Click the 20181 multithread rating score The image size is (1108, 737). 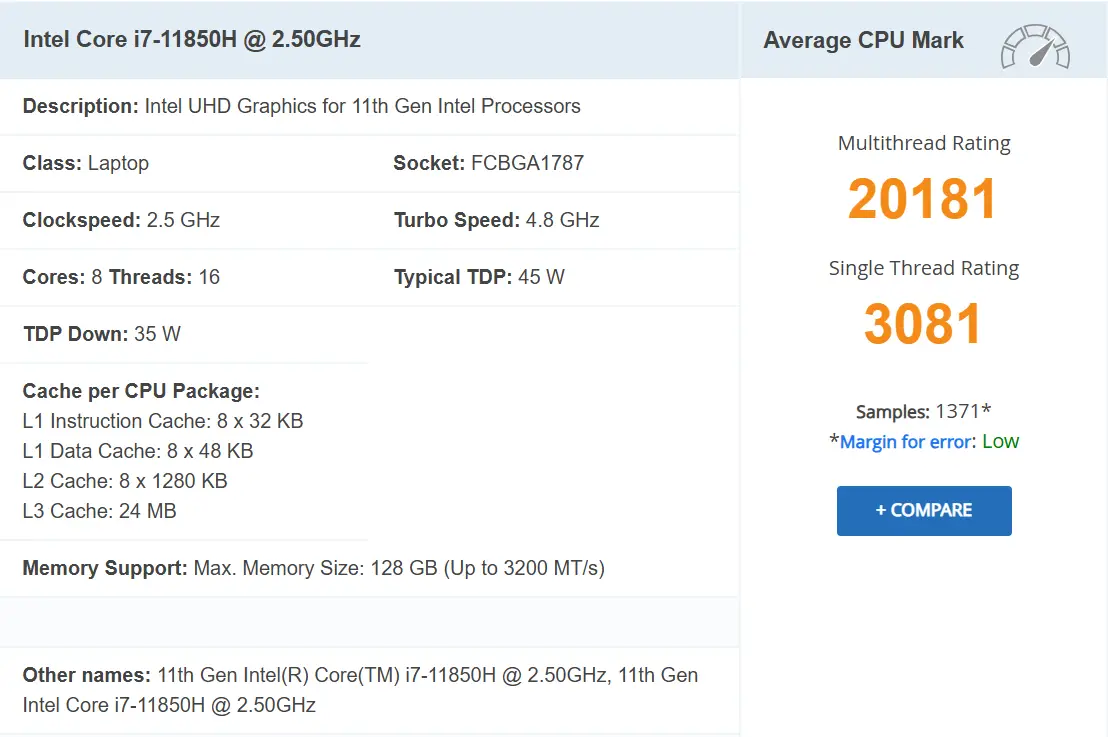tap(923, 199)
